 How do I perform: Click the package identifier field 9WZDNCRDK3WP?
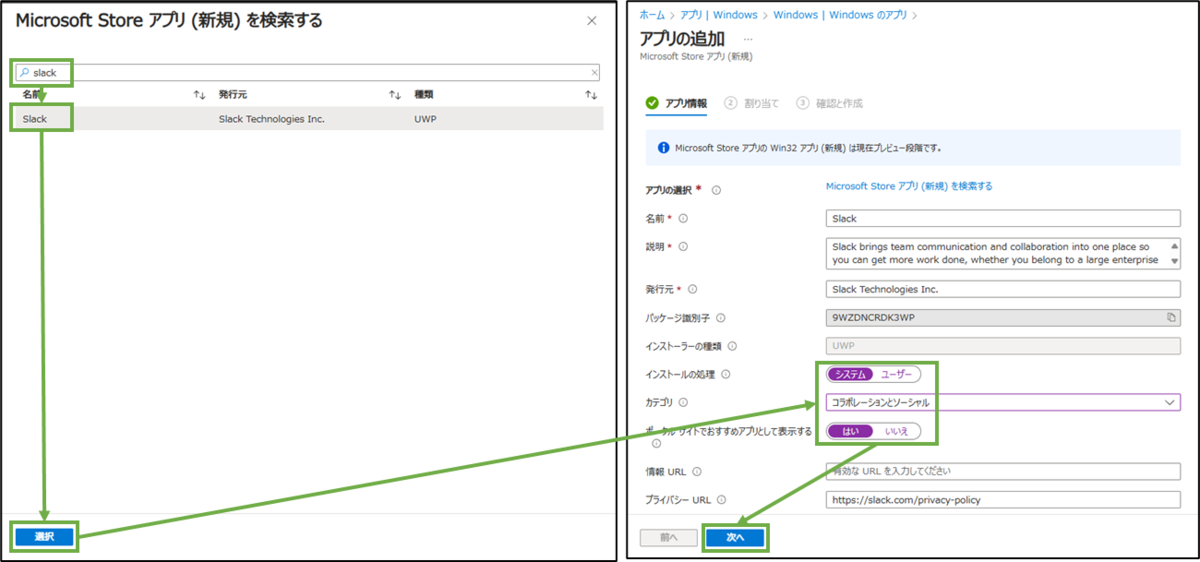1003,317
